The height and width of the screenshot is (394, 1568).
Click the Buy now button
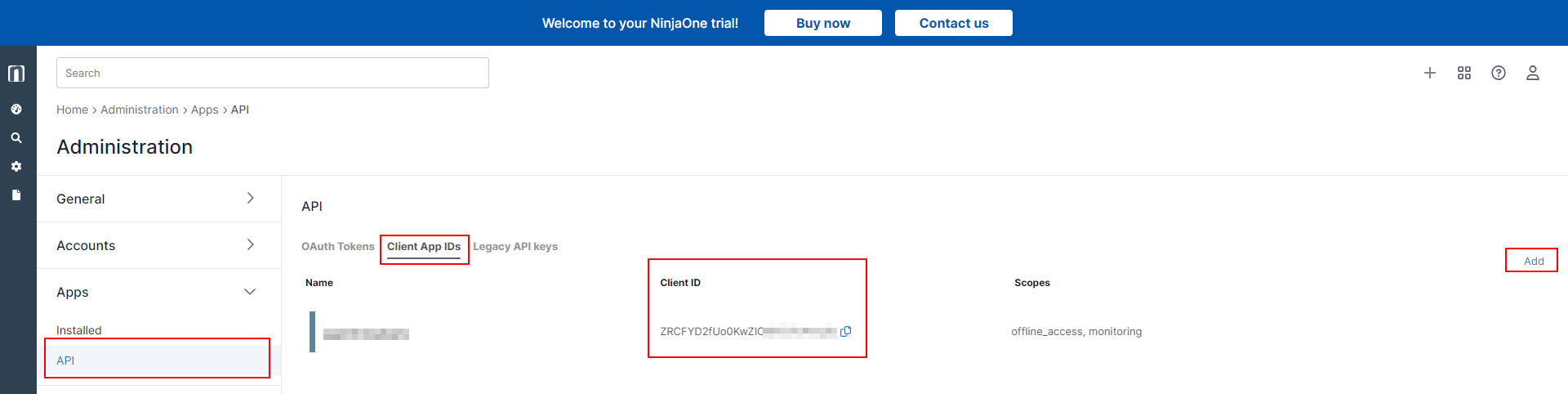[x=823, y=23]
